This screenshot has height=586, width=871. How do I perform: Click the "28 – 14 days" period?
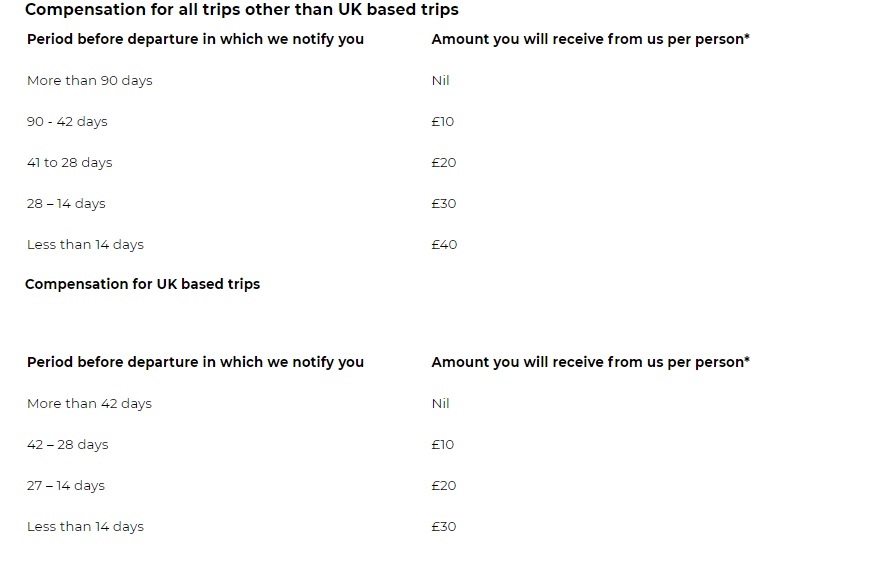coord(66,204)
